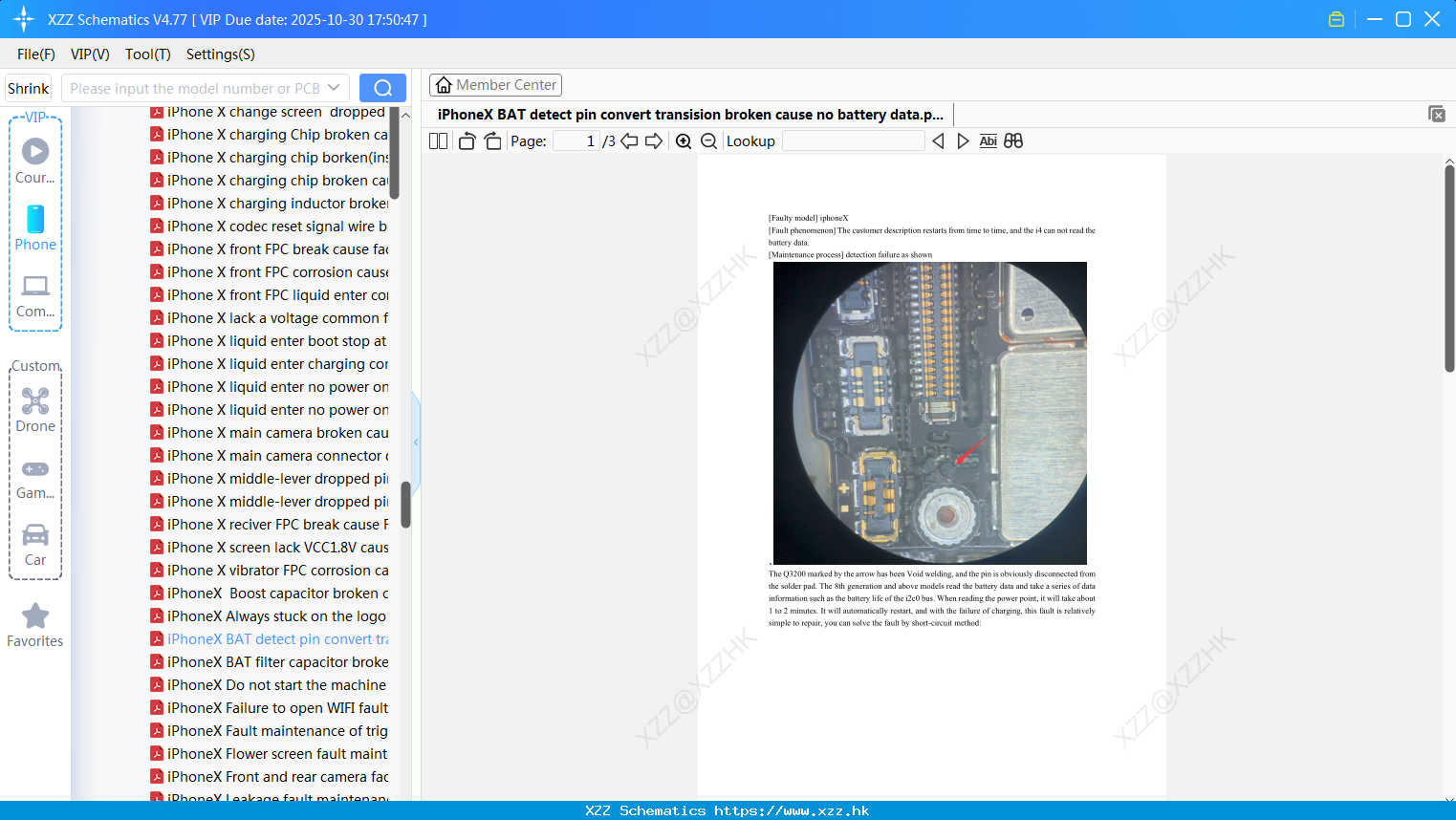1456x820 pixels.
Task: Open 'iPhone X reciver FPC break' file
Action: click(270, 525)
